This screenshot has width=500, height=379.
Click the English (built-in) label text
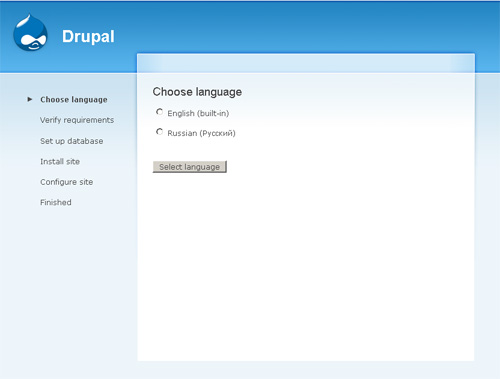point(198,113)
